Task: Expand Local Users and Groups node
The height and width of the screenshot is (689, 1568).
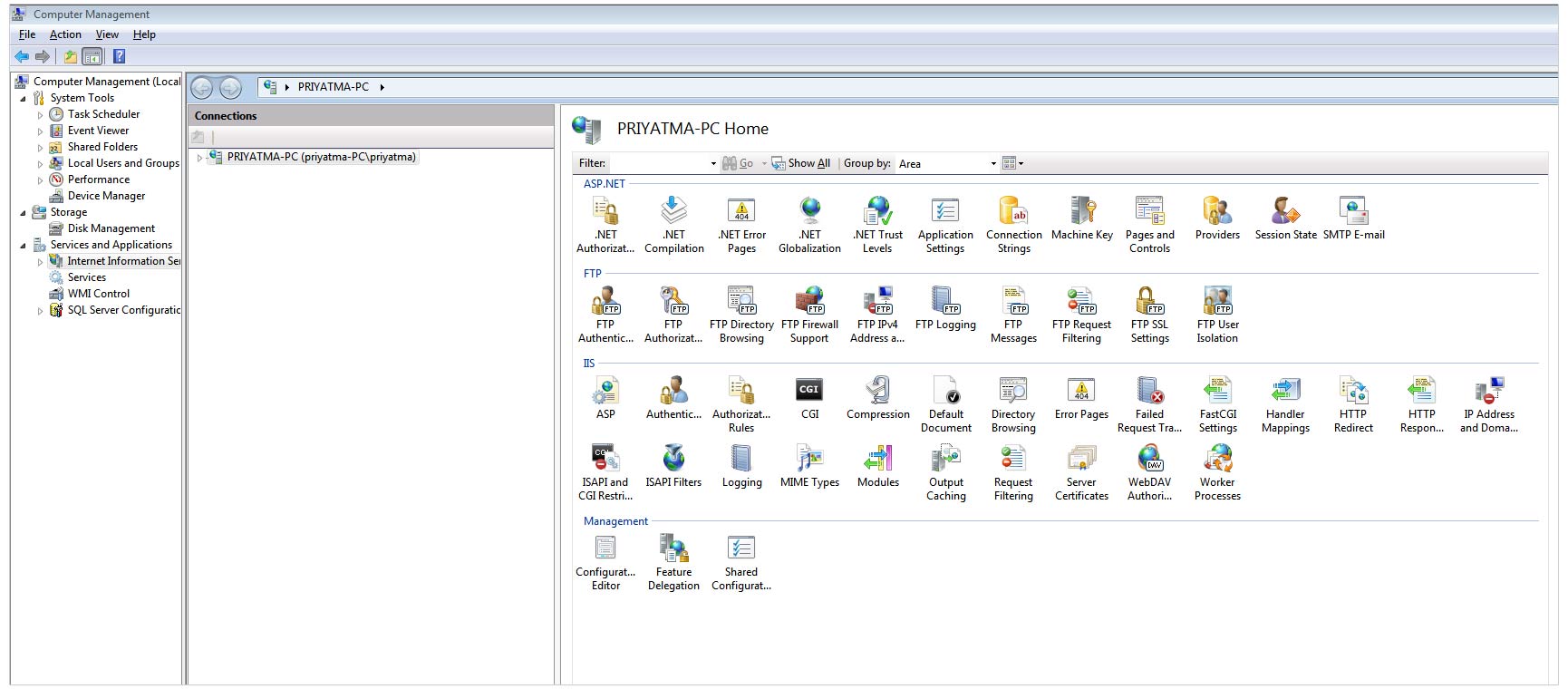Action: (x=40, y=164)
